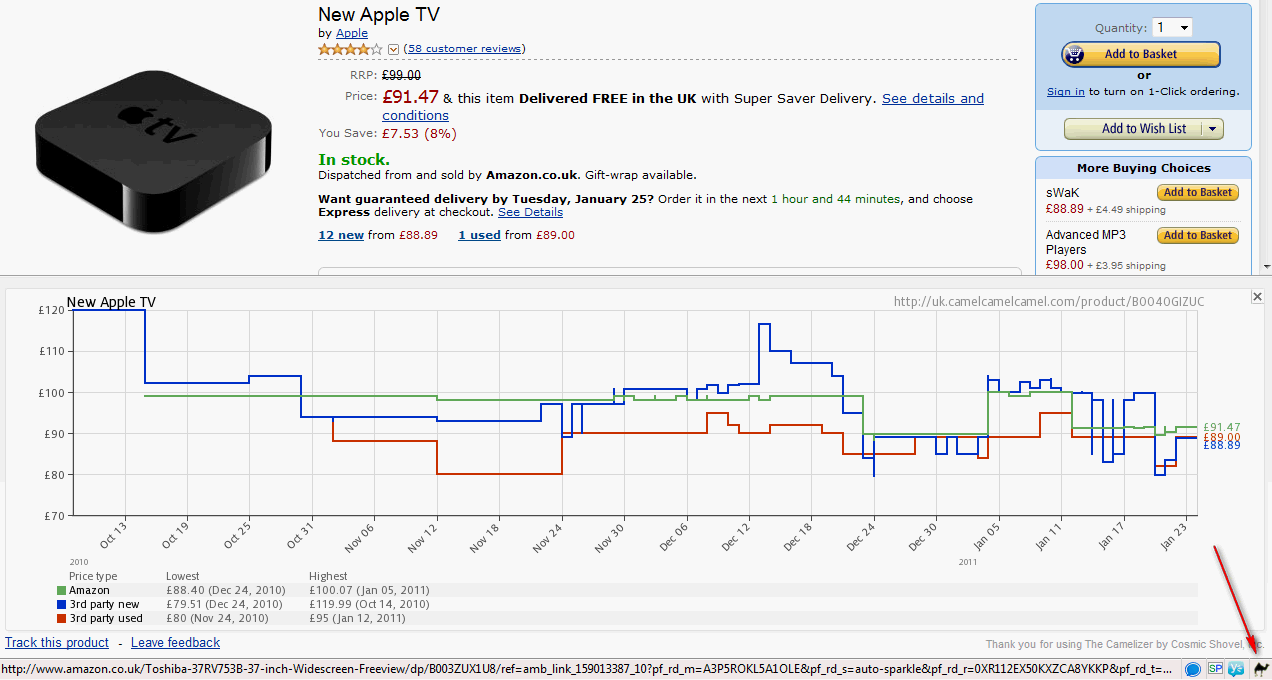Click the Advanced MP3 Players seller name

tap(1086, 242)
